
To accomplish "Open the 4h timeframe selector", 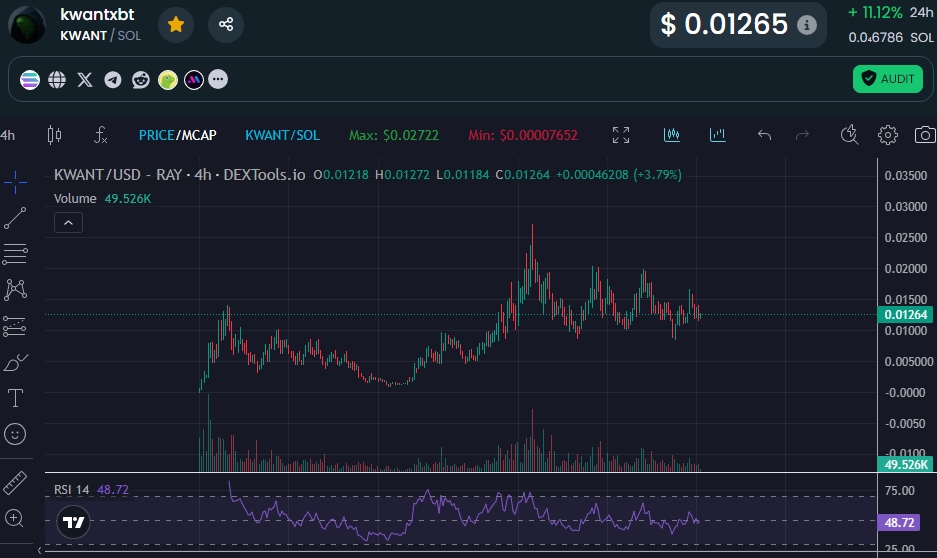I will [8, 135].
